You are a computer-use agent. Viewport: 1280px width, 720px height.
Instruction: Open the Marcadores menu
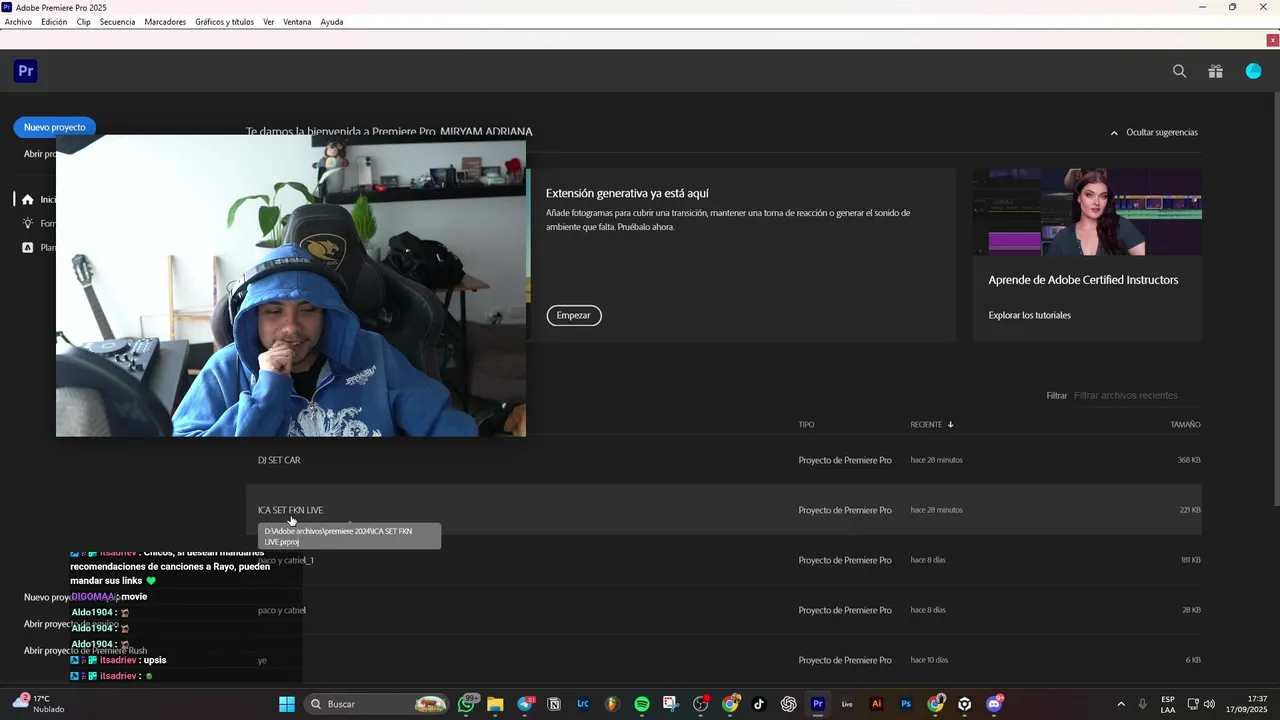click(x=165, y=22)
